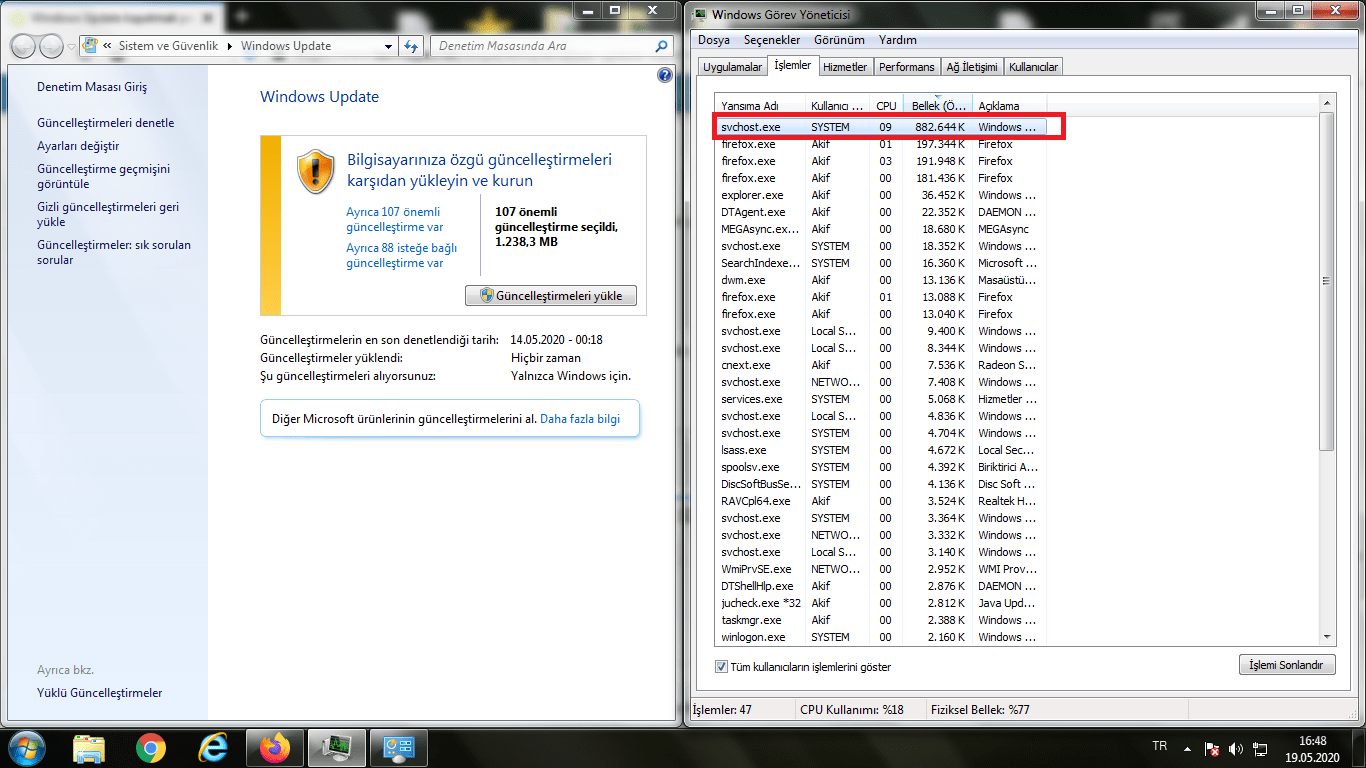Select the İşlemler tab

click(x=793, y=66)
